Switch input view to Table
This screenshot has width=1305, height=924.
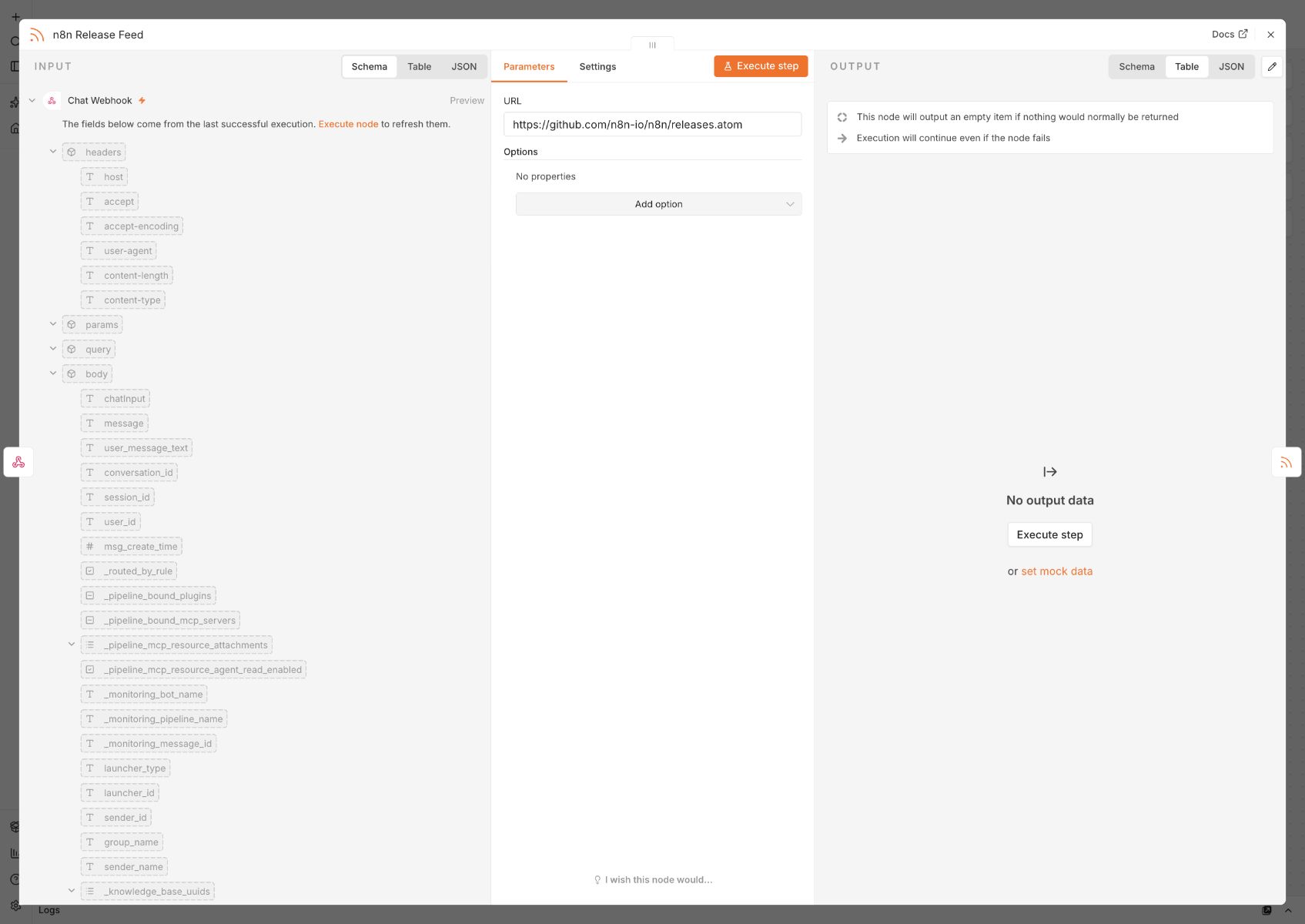419,67
